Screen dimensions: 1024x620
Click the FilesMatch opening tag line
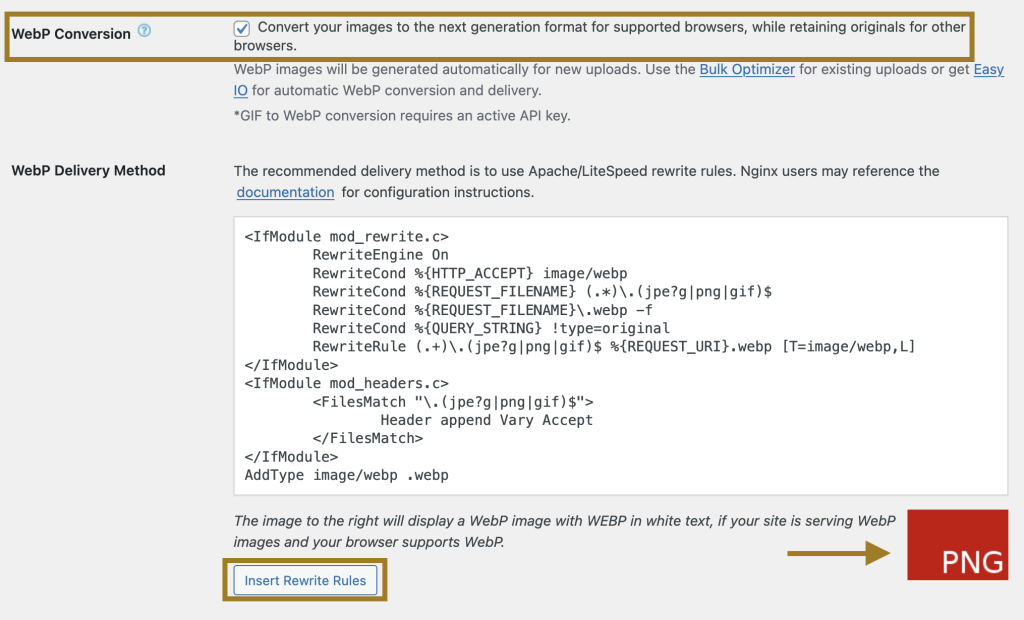pos(453,402)
